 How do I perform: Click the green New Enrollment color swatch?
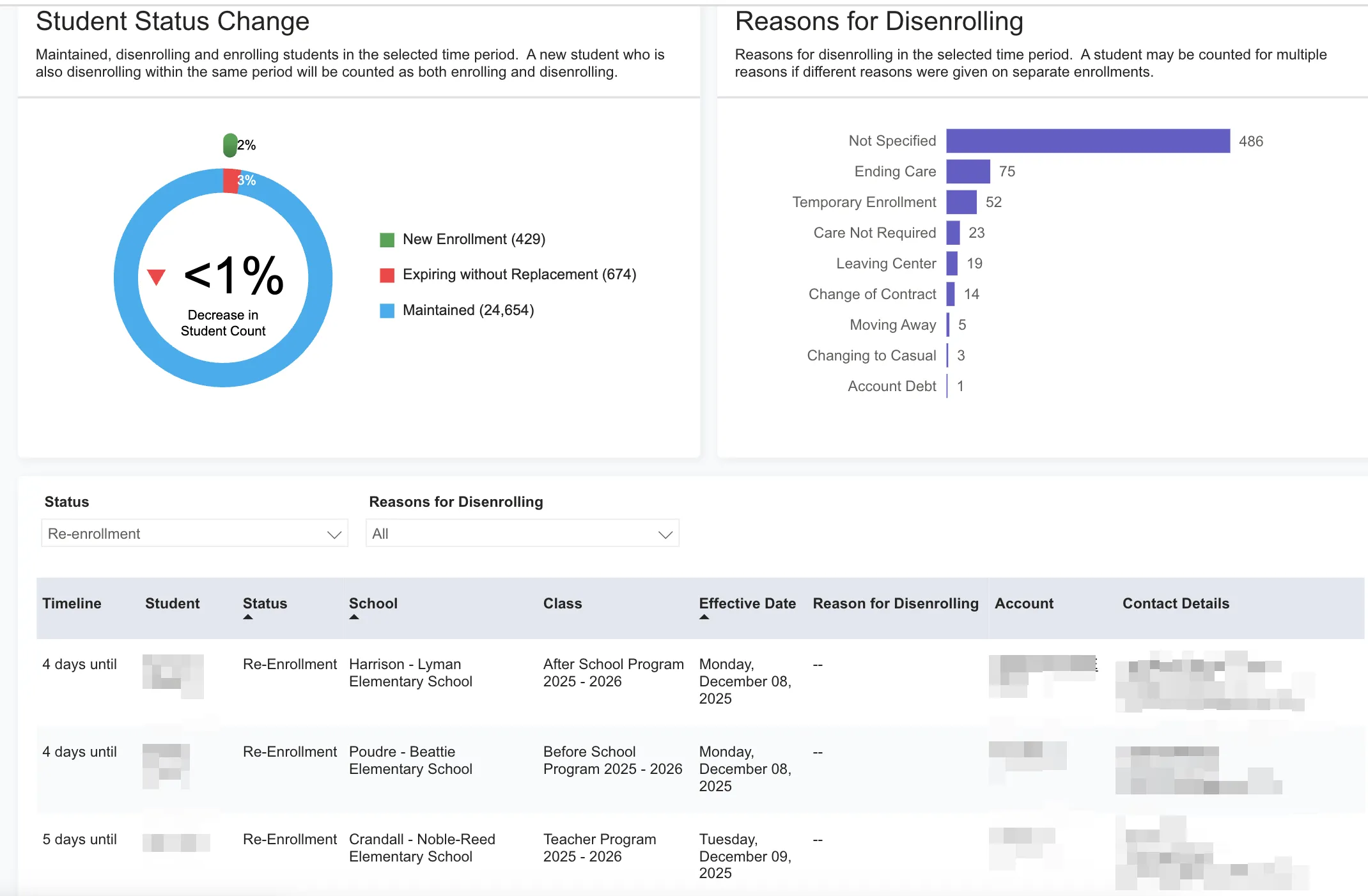387,240
